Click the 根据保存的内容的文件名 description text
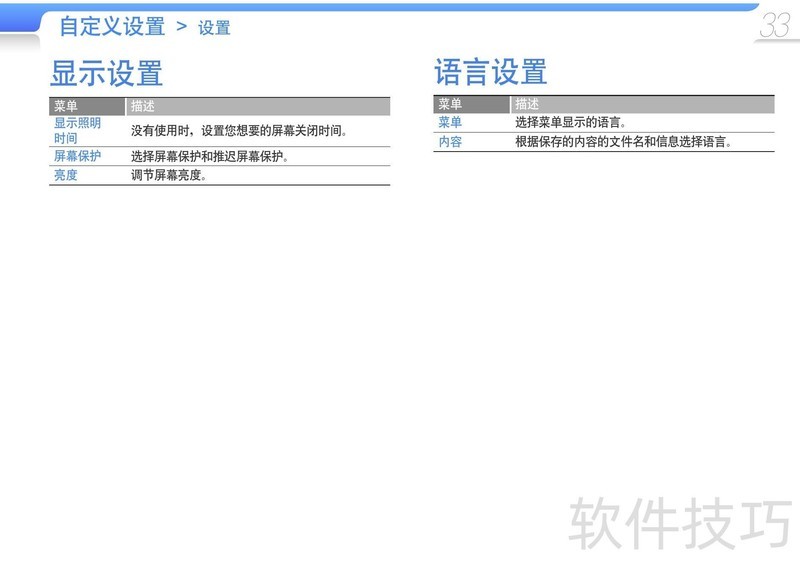800x583 pixels. (624, 142)
